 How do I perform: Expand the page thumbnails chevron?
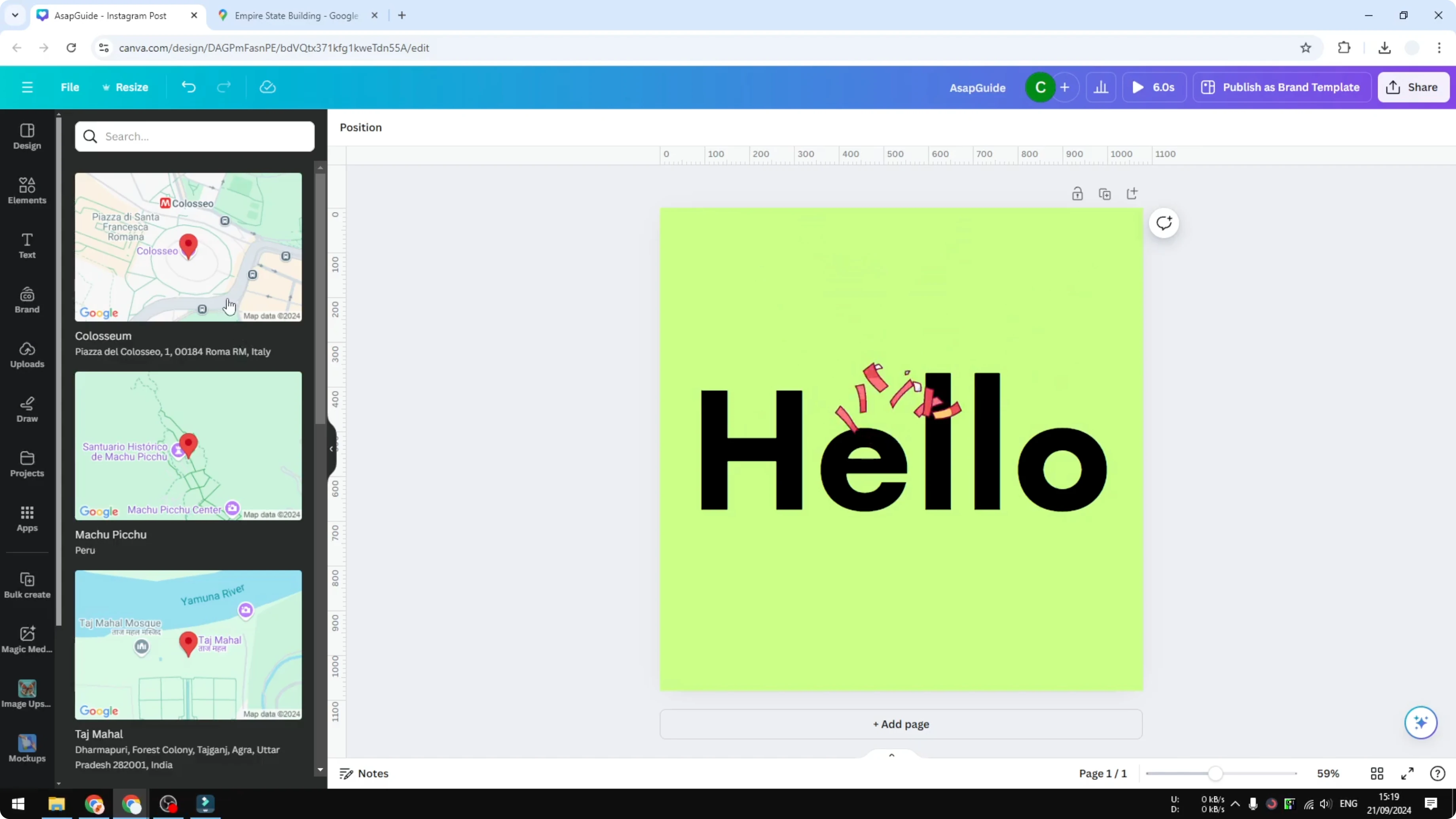point(891,755)
